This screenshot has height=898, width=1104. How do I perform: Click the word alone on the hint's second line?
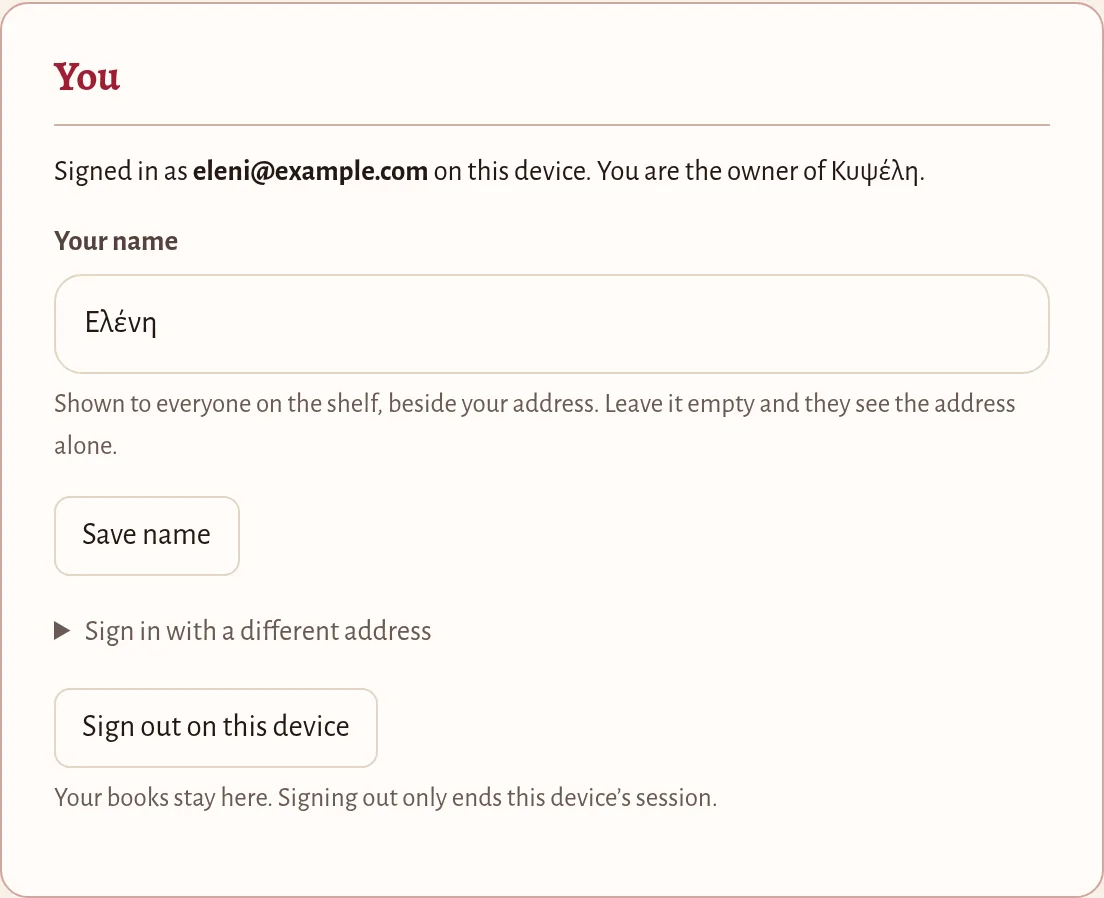click(84, 446)
